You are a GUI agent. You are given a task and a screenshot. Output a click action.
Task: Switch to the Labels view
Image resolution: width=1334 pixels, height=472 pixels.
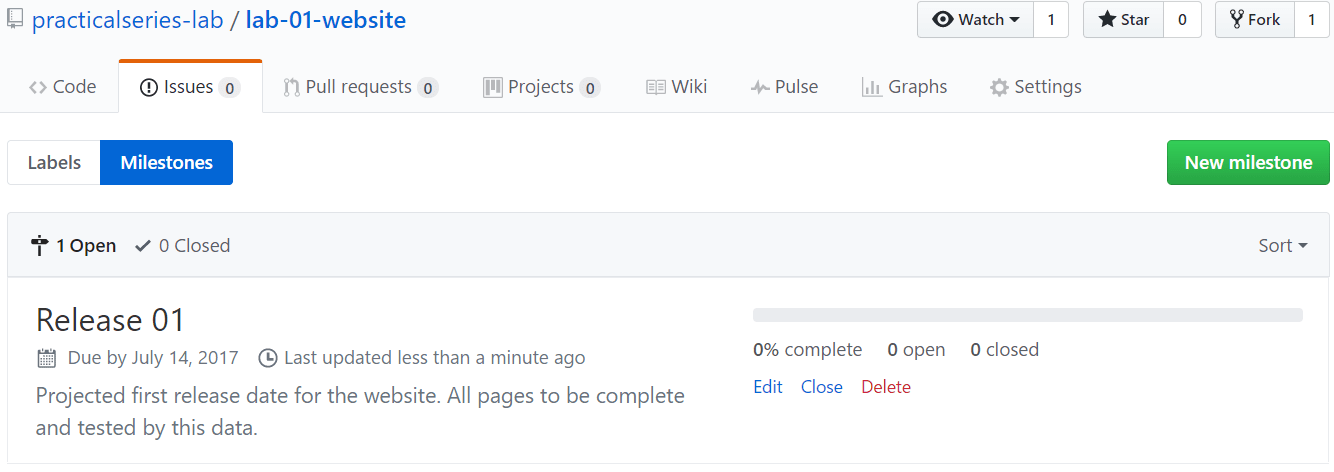tap(54, 163)
